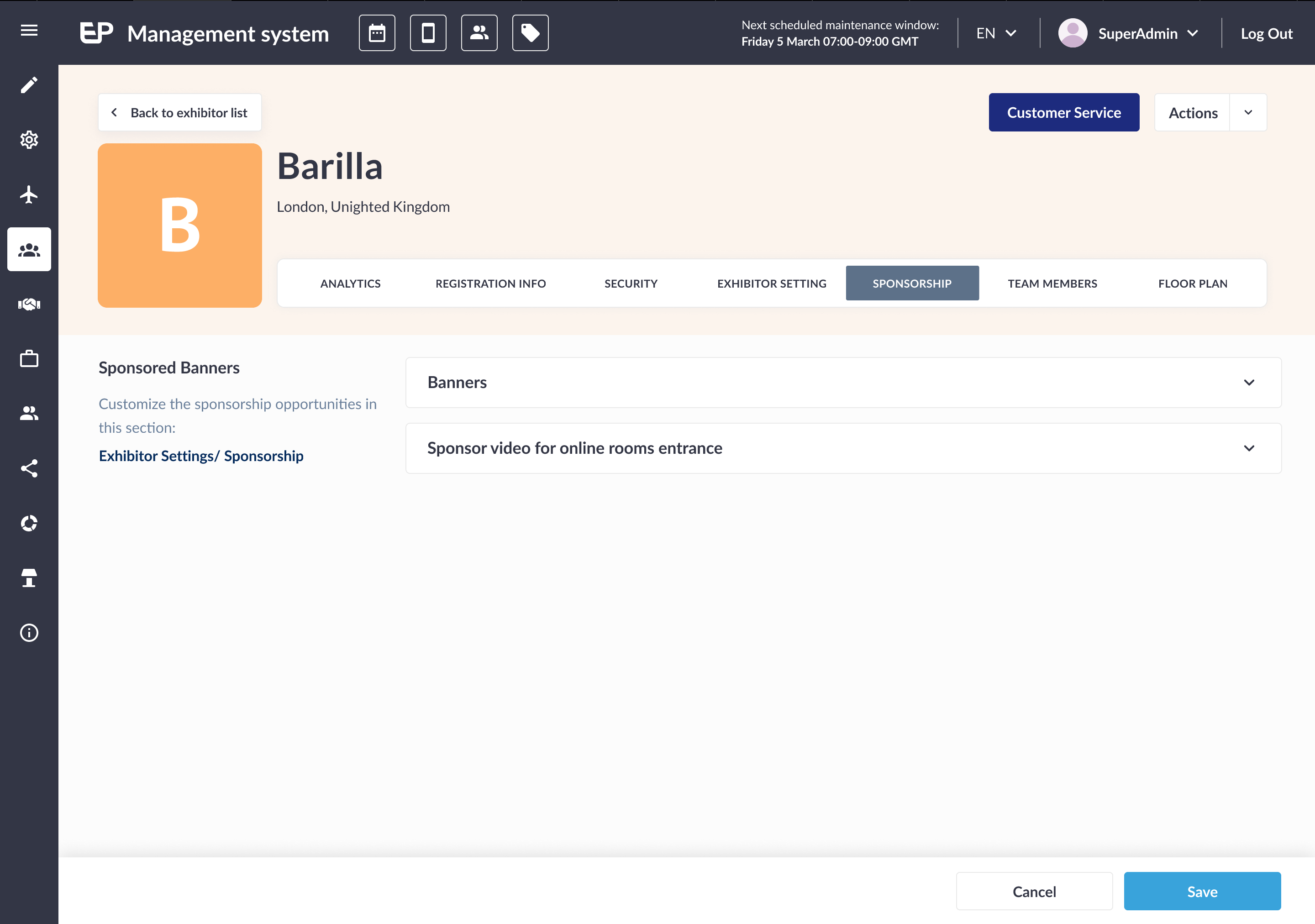Click the mobile device icon in the top toolbar
Image resolution: width=1315 pixels, height=924 pixels.
click(428, 33)
